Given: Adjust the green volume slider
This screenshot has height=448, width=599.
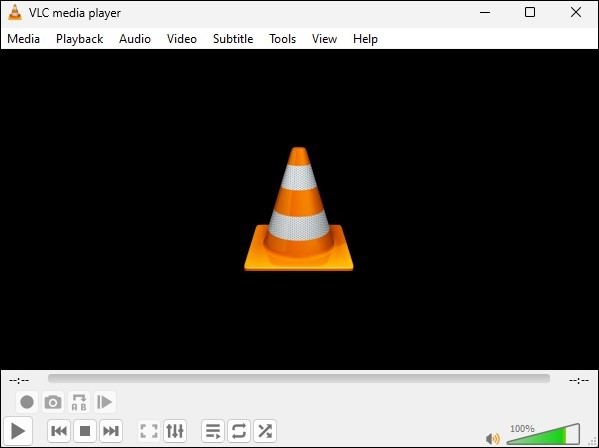Looking at the screenshot, I should point(543,434).
